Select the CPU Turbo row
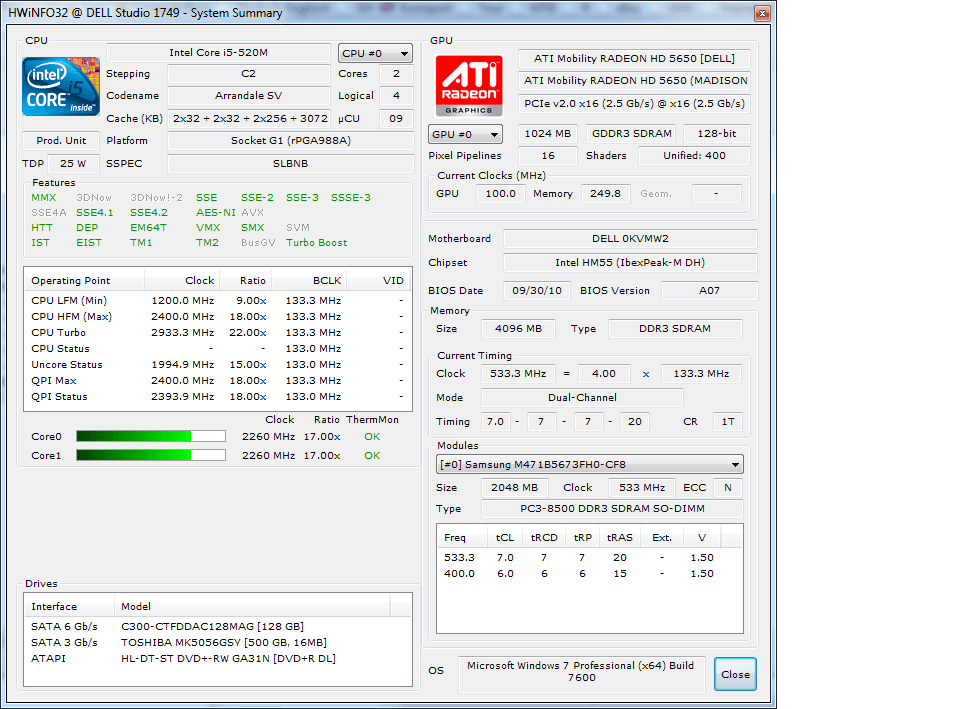This screenshot has width=960, height=709. tap(217, 332)
